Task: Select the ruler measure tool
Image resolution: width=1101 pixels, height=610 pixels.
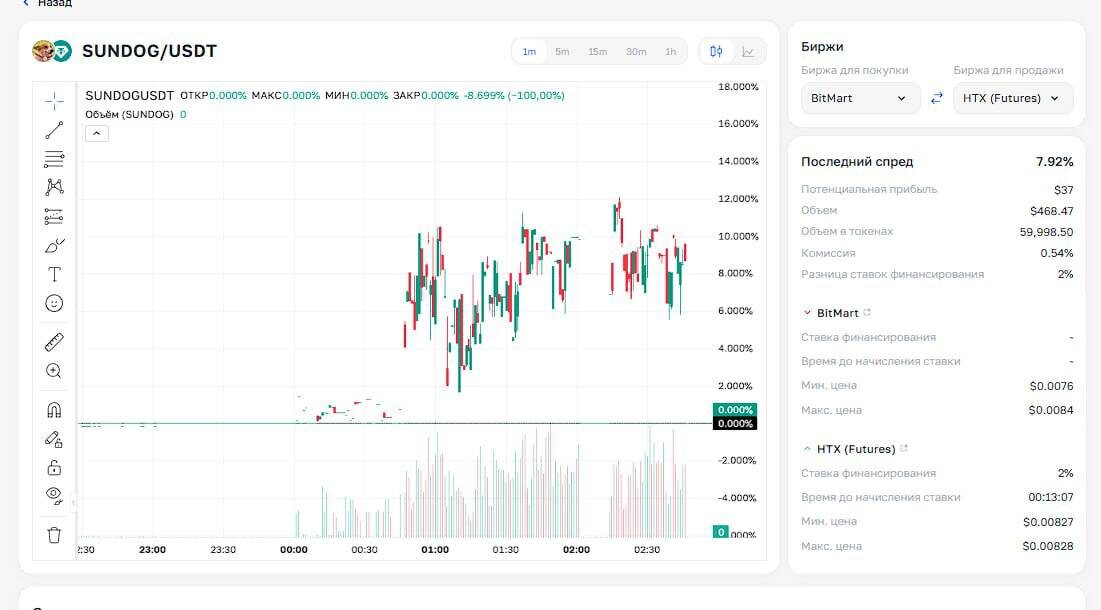Action: tap(54, 342)
